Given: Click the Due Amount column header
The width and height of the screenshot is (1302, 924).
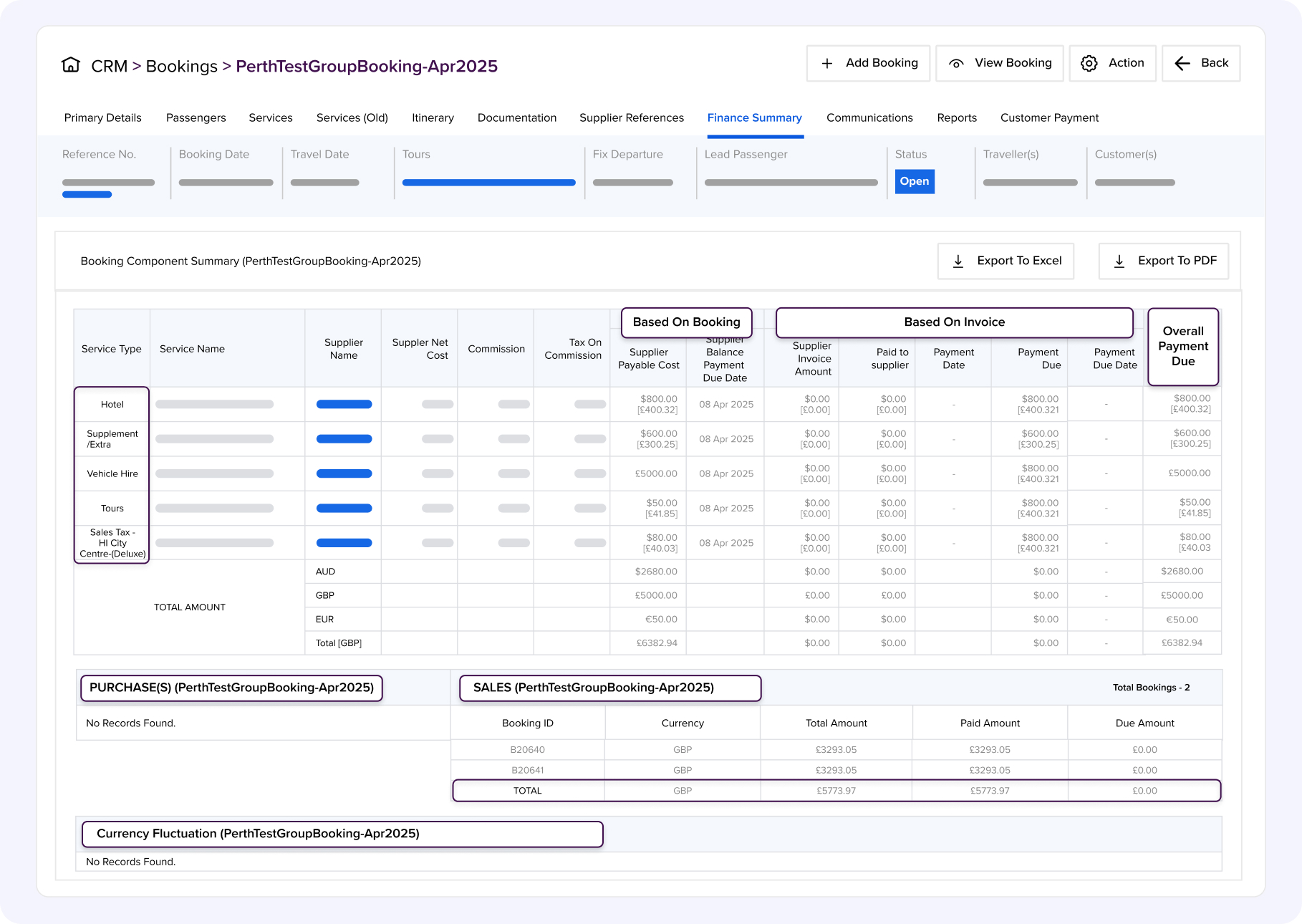Looking at the screenshot, I should (x=1145, y=723).
